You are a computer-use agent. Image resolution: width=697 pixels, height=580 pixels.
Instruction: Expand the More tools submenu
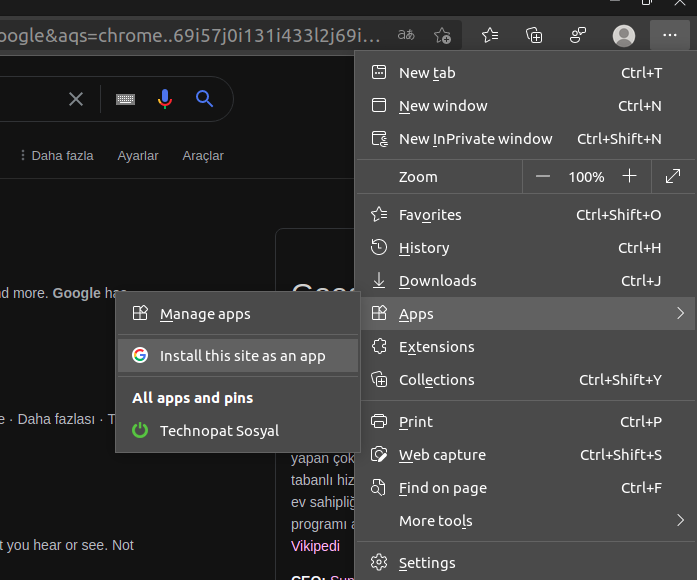point(526,520)
